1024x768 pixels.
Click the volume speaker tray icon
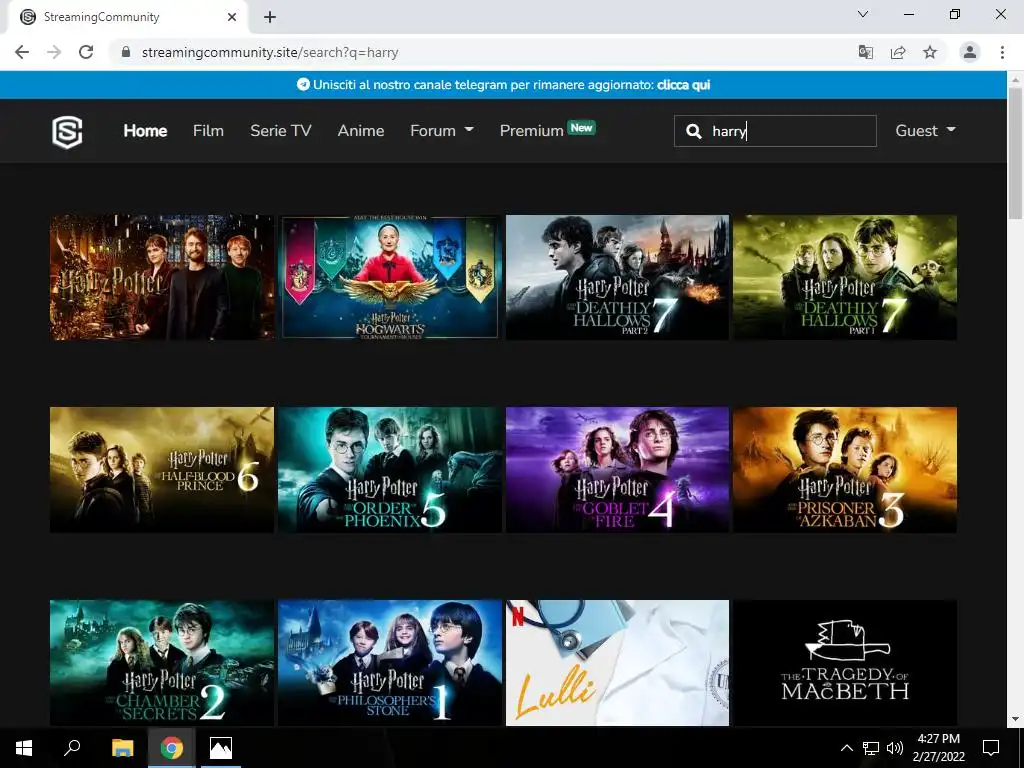tap(895, 748)
